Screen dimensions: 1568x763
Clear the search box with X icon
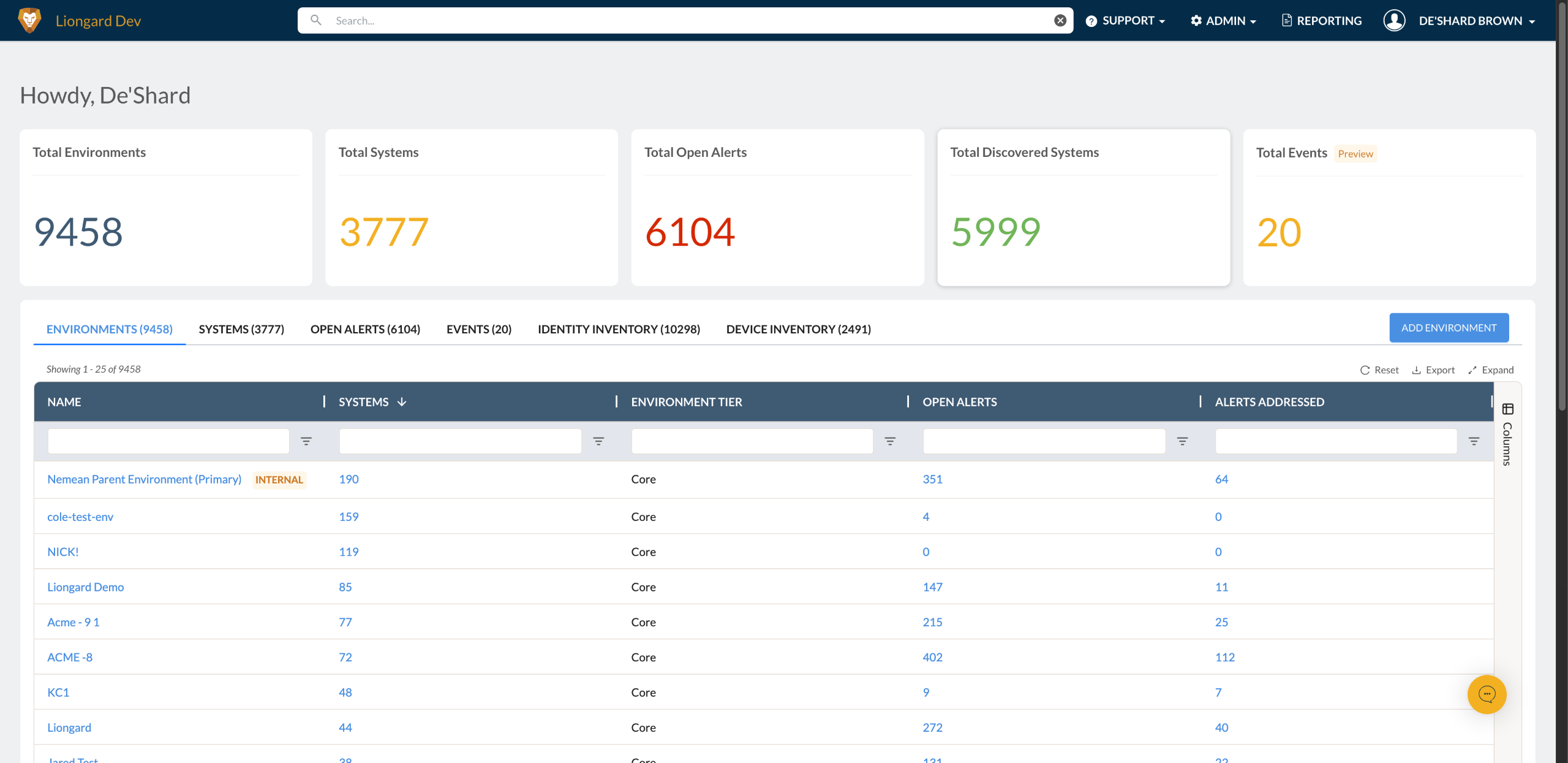coord(1060,20)
